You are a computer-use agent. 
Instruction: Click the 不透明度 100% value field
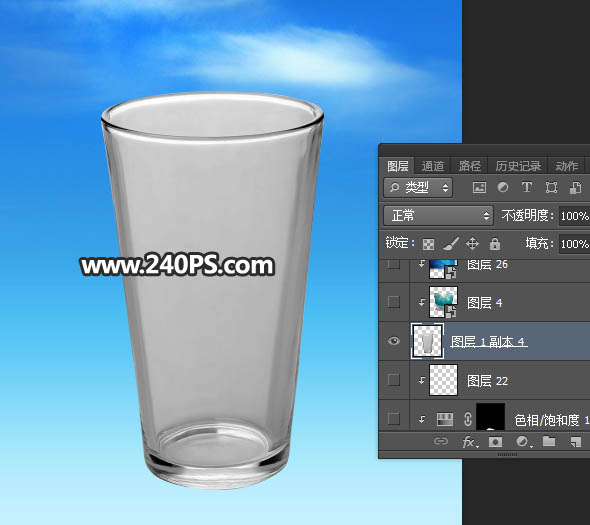click(x=574, y=216)
